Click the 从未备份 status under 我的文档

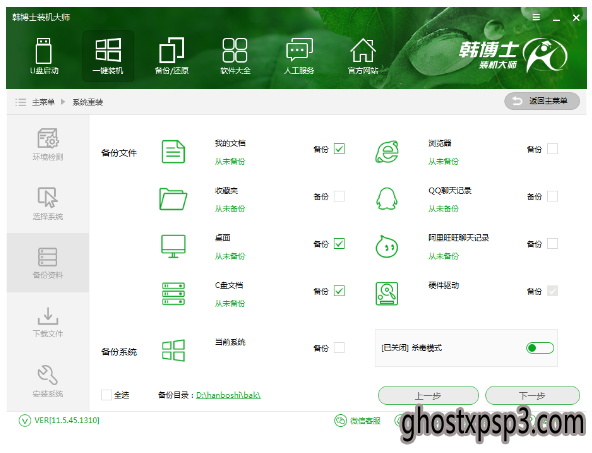[x=230, y=162]
